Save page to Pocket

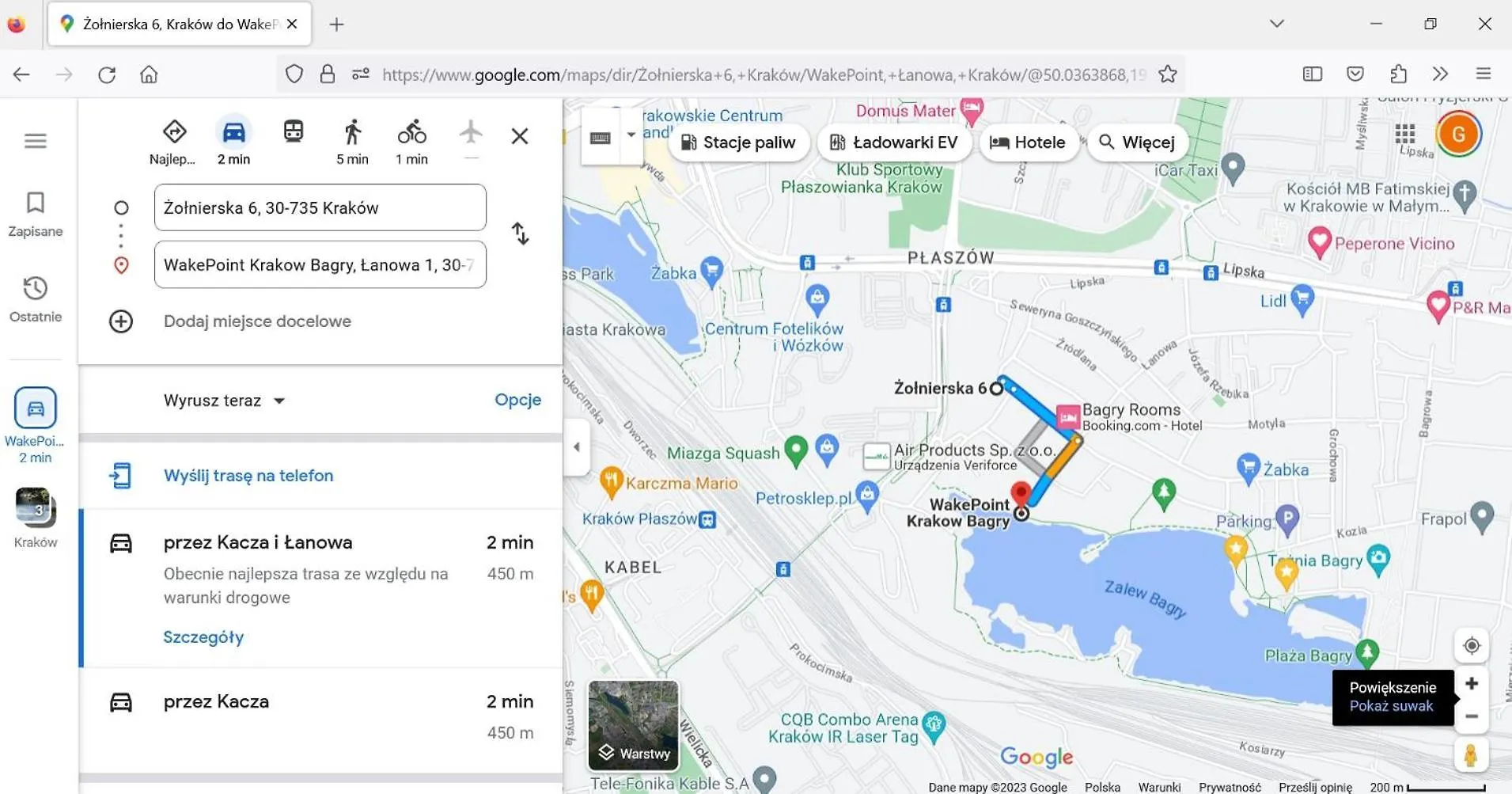click(x=1355, y=74)
